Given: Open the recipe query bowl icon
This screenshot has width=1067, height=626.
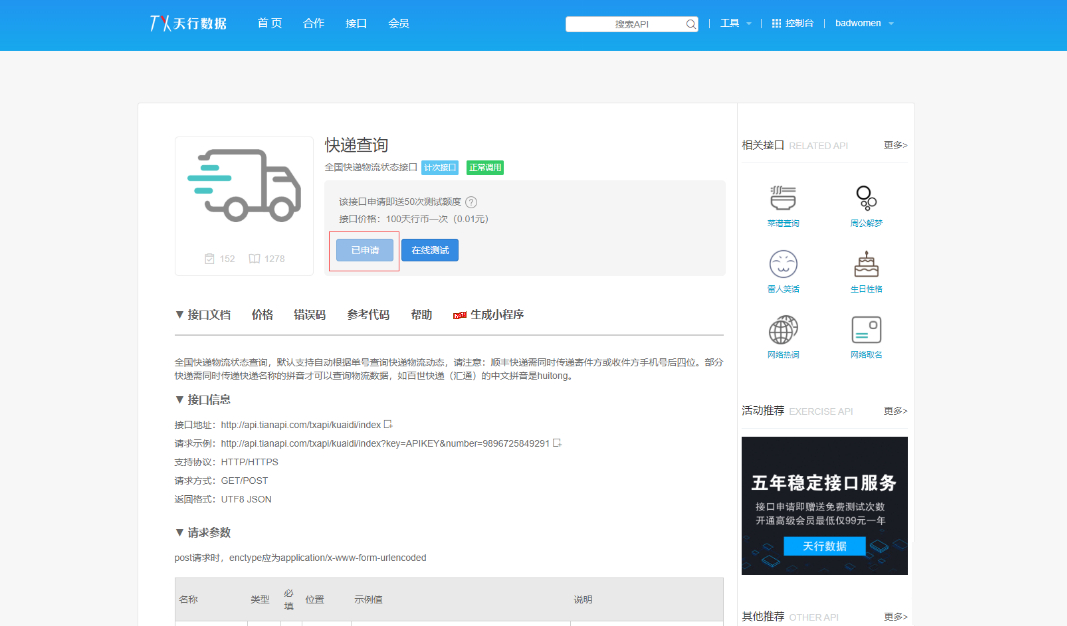Looking at the screenshot, I should (x=783, y=198).
